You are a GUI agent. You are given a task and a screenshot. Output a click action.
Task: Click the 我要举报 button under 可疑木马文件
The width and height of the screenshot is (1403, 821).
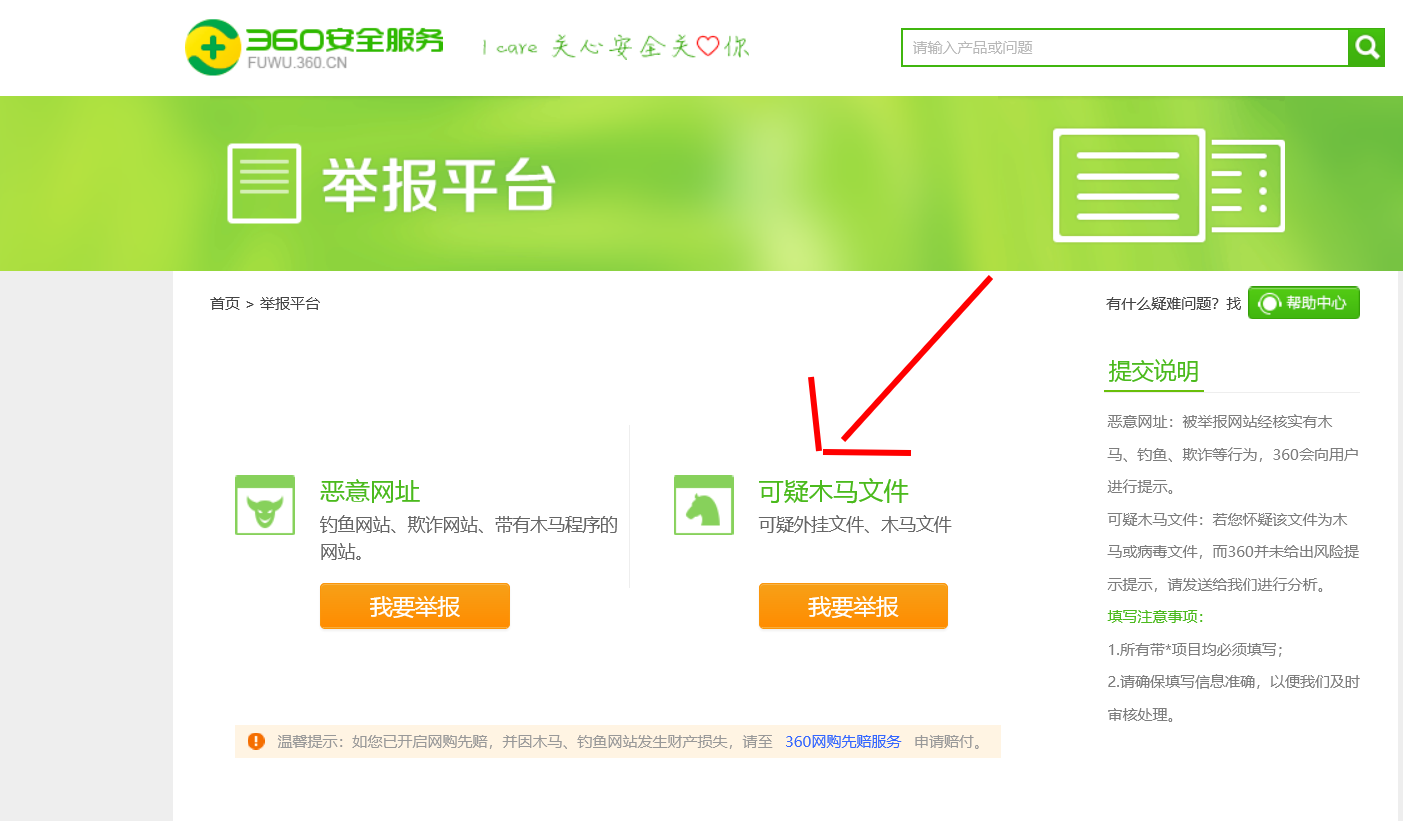coord(853,606)
